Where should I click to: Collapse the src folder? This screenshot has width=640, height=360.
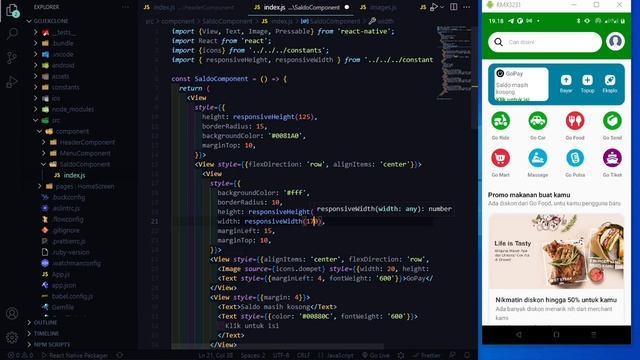(56, 120)
